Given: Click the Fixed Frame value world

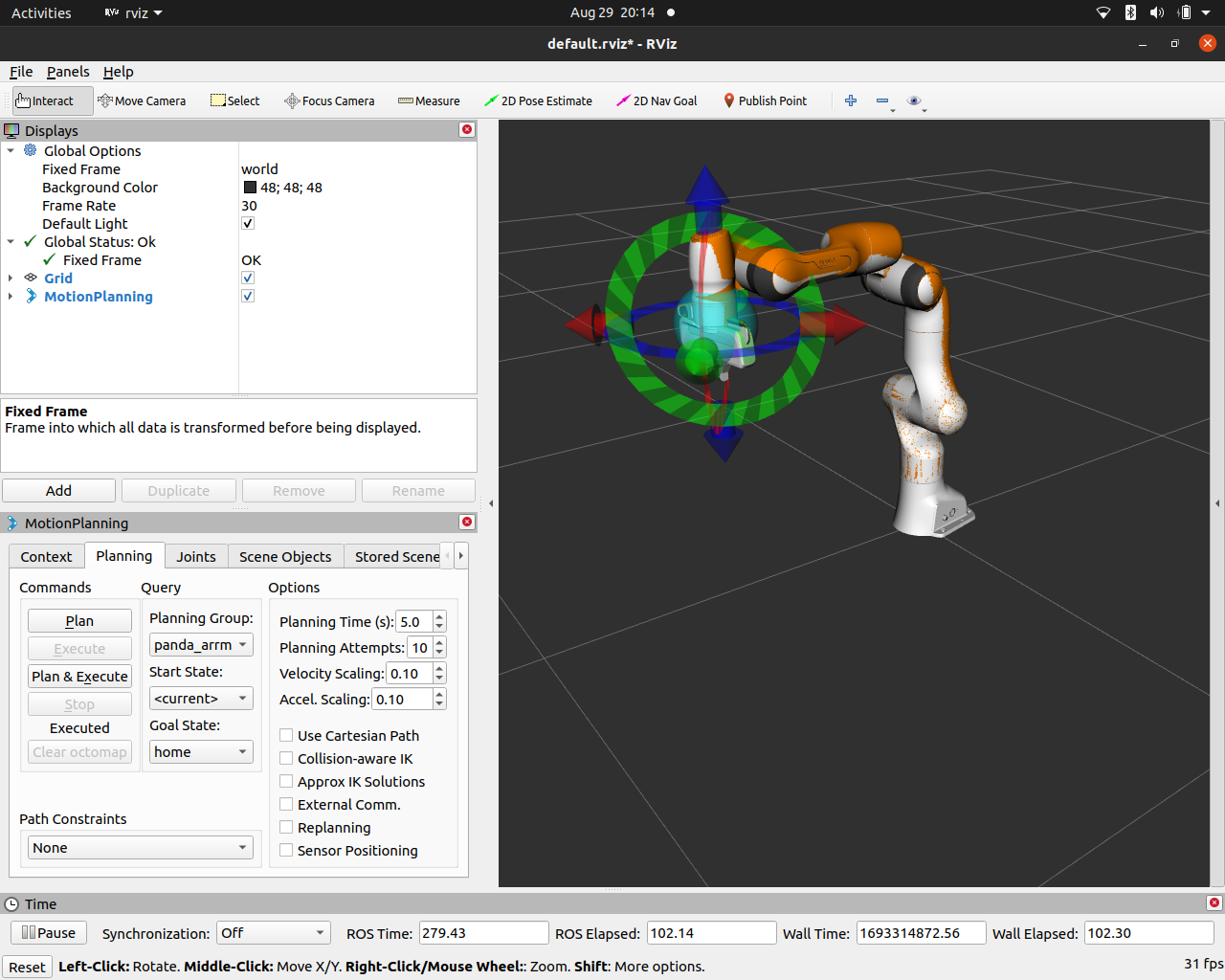Looking at the screenshot, I should point(259,169).
